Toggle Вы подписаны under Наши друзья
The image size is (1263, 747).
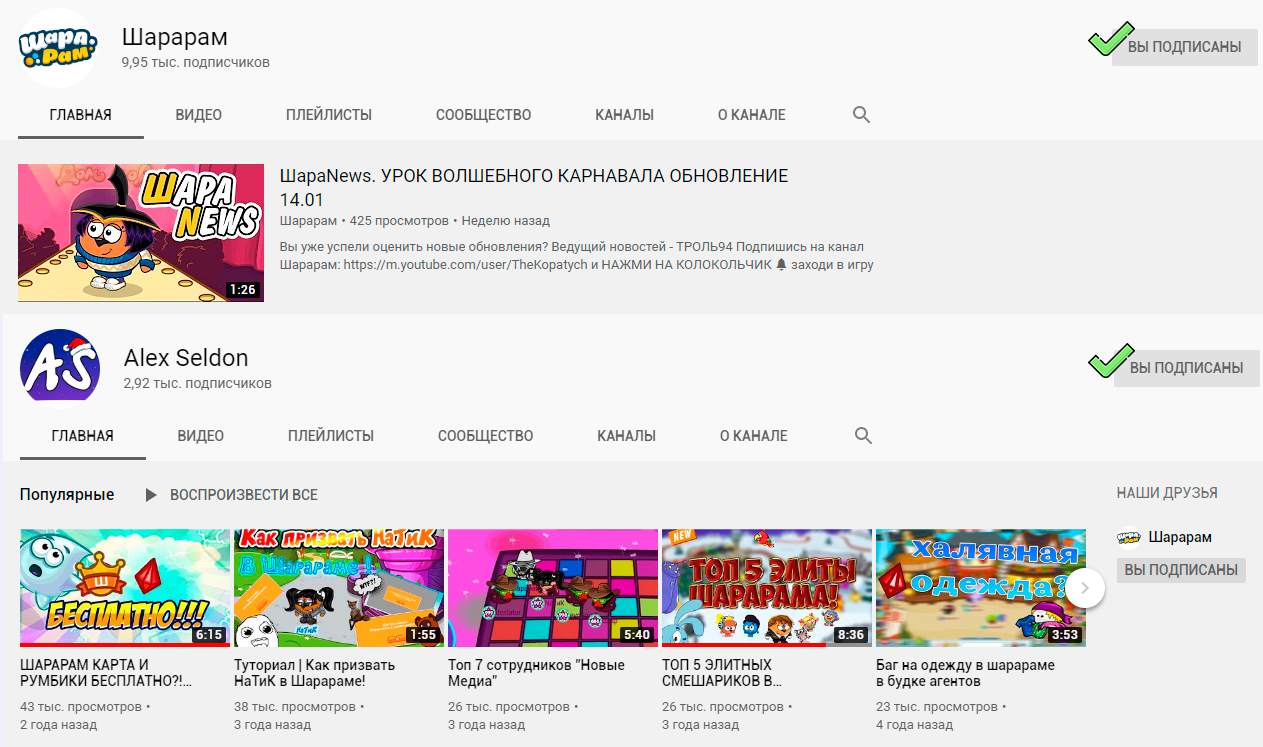pyautogui.click(x=1181, y=570)
